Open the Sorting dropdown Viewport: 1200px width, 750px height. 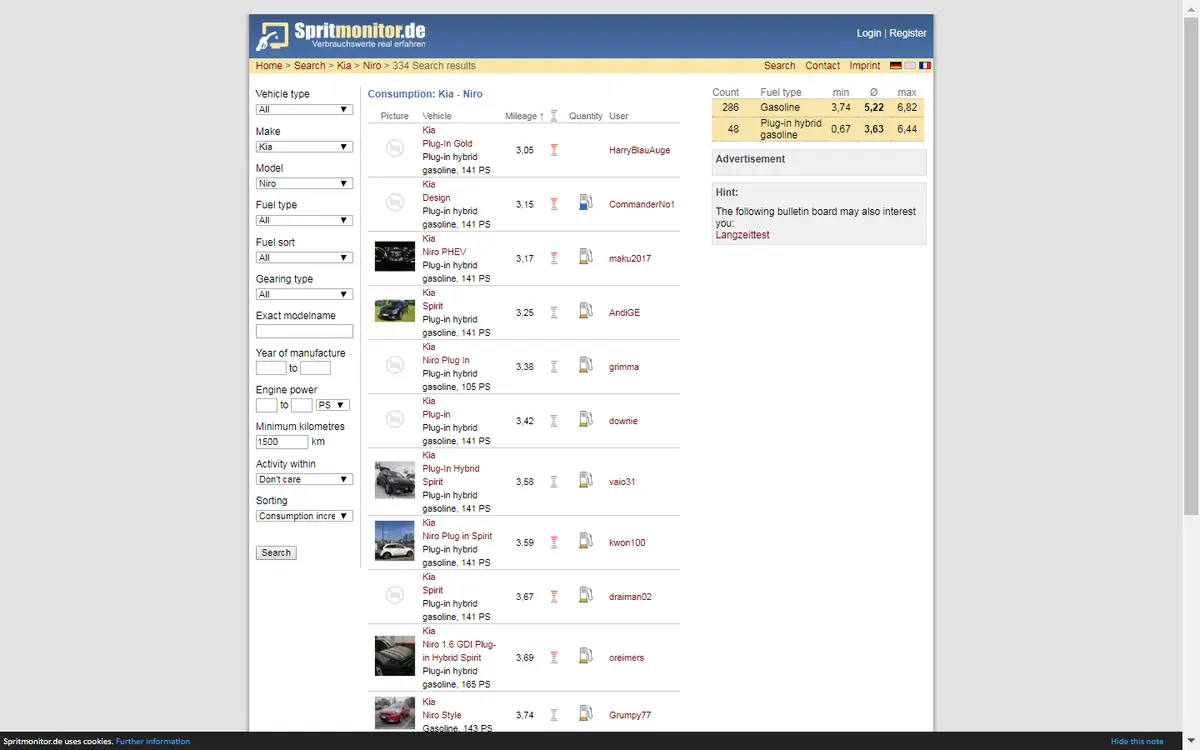point(304,516)
